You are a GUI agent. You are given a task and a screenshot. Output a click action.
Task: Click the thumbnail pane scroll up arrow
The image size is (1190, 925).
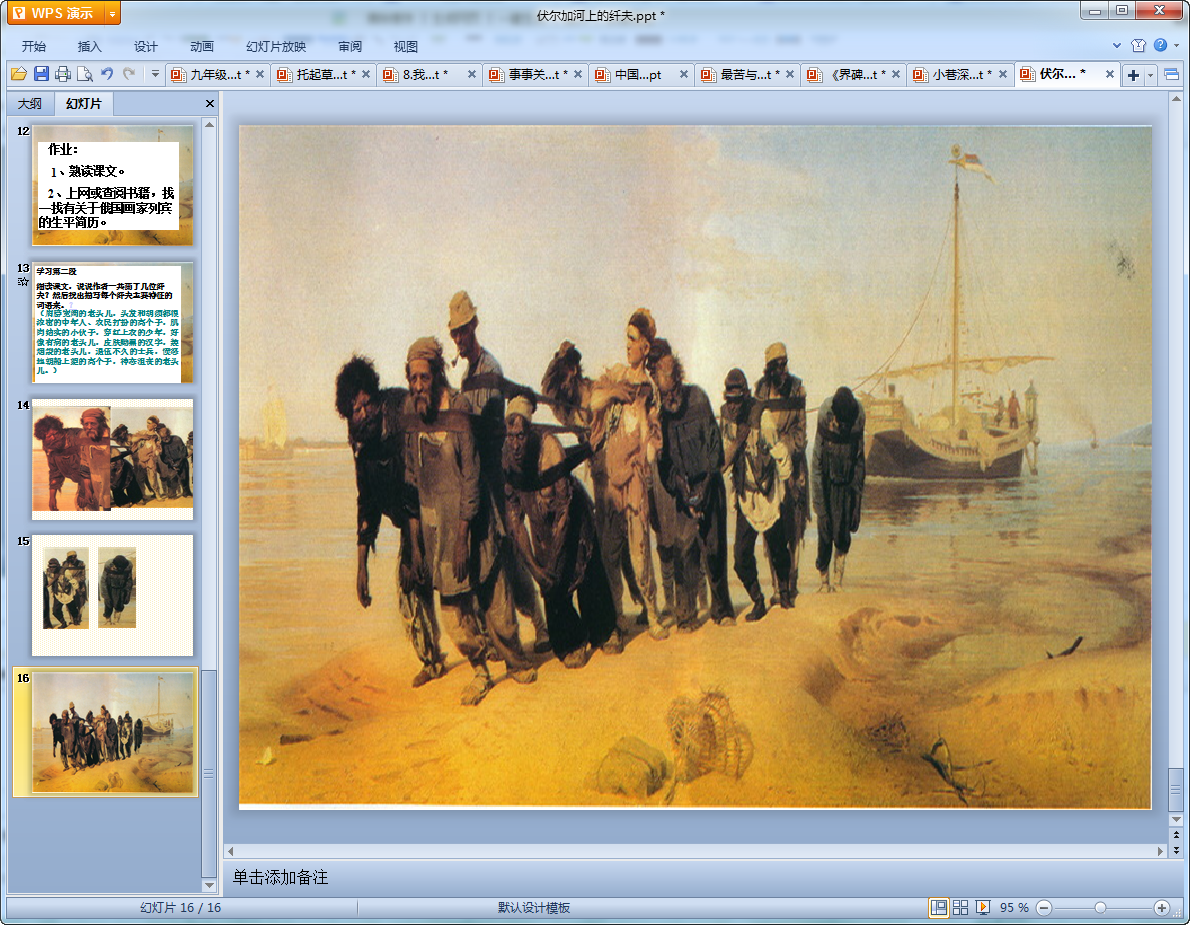point(209,124)
